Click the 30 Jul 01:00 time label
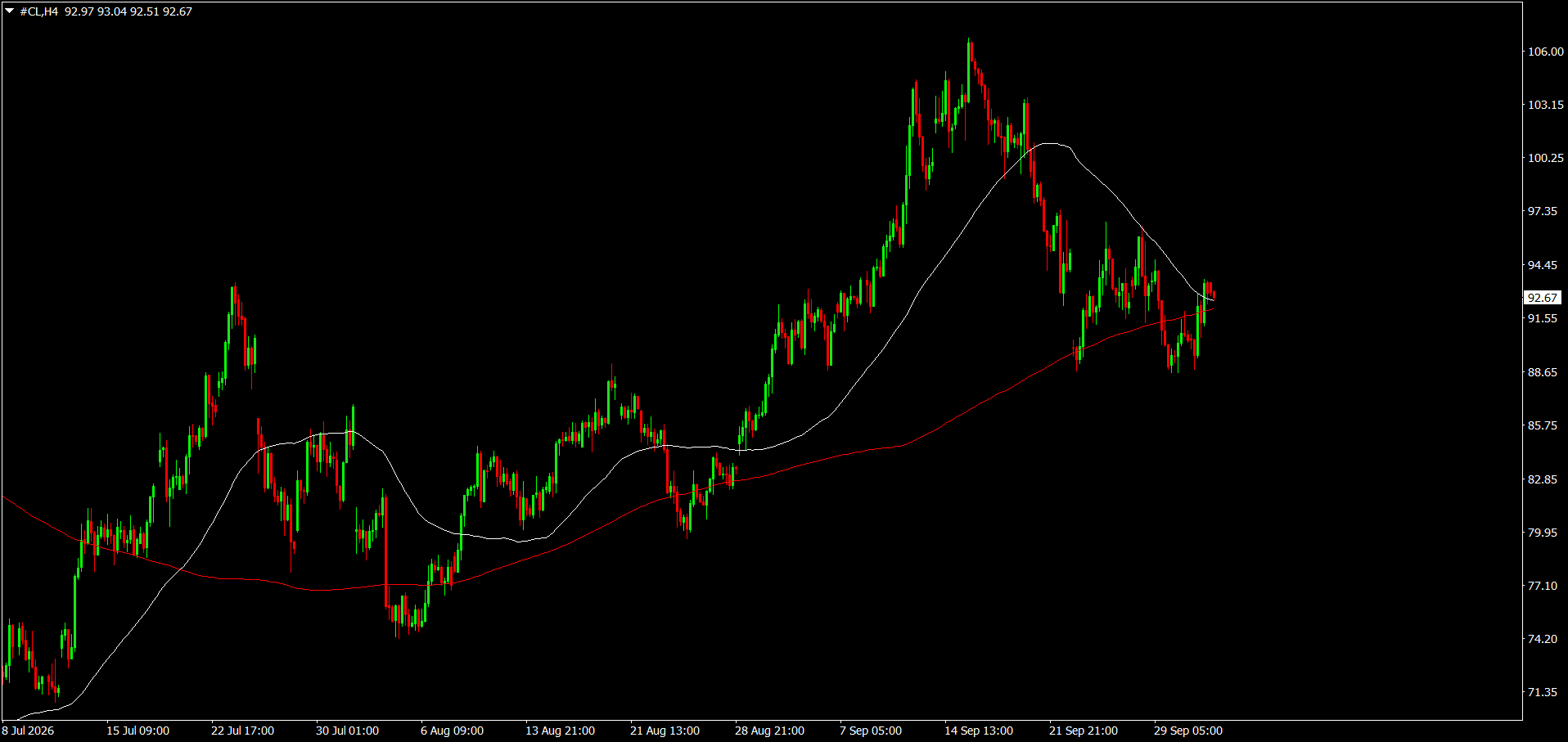1568x742 pixels. (x=348, y=731)
